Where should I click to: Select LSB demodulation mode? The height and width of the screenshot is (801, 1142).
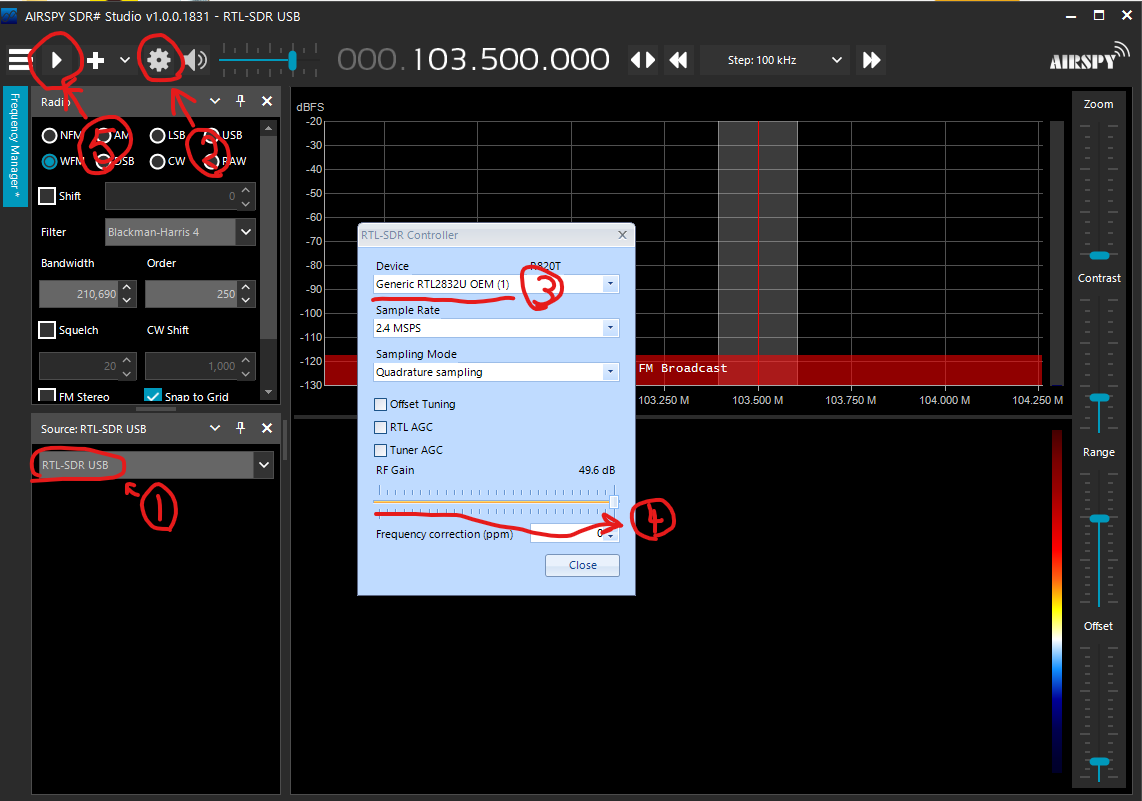[x=157, y=135]
